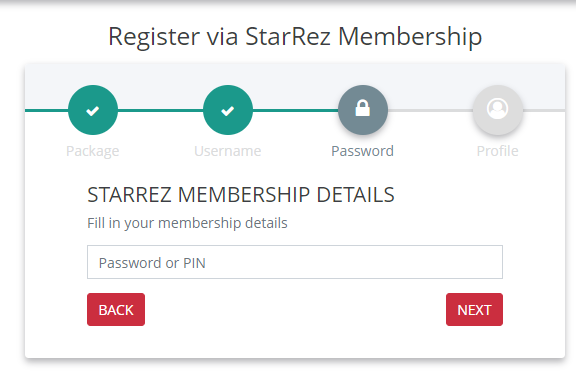Click the Package step label
This screenshot has height=371, width=576.
(x=93, y=151)
